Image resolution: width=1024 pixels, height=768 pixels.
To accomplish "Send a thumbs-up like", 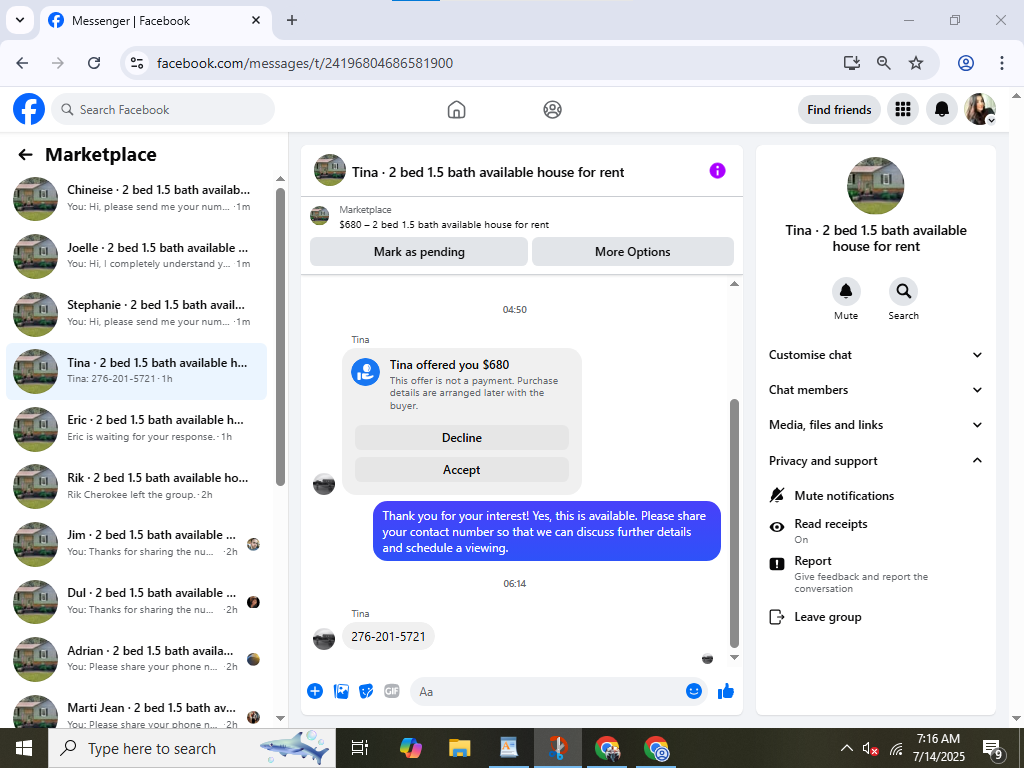I will point(726,692).
